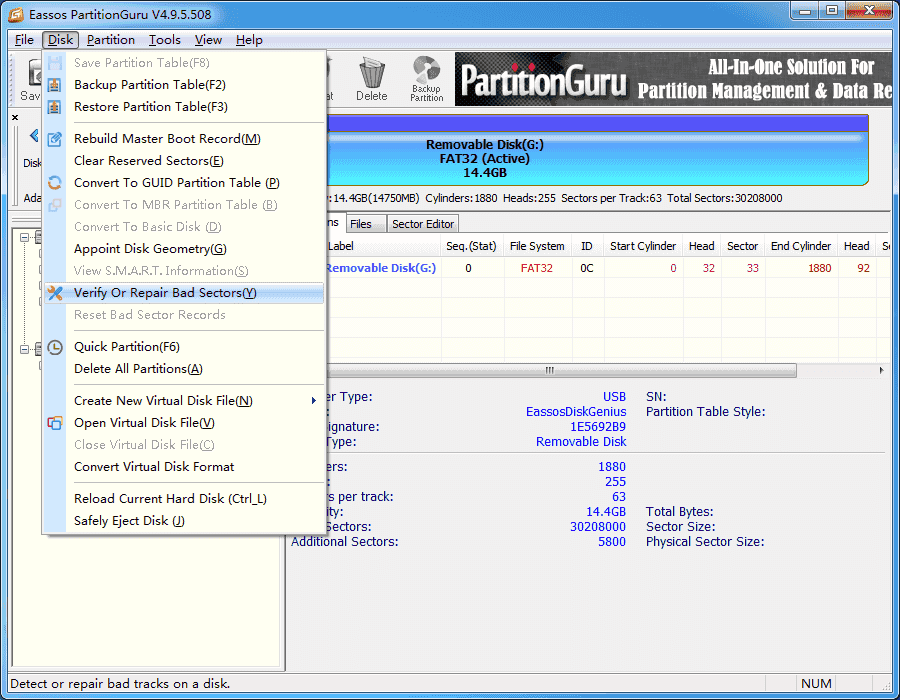
Task: Open the Partition menu
Action: [x=111, y=40]
